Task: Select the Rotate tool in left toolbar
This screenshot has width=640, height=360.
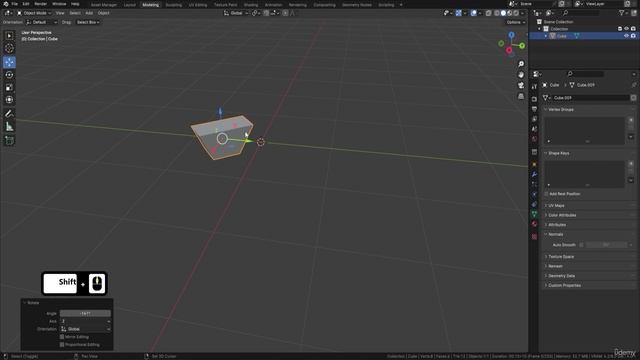Action: point(9,75)
